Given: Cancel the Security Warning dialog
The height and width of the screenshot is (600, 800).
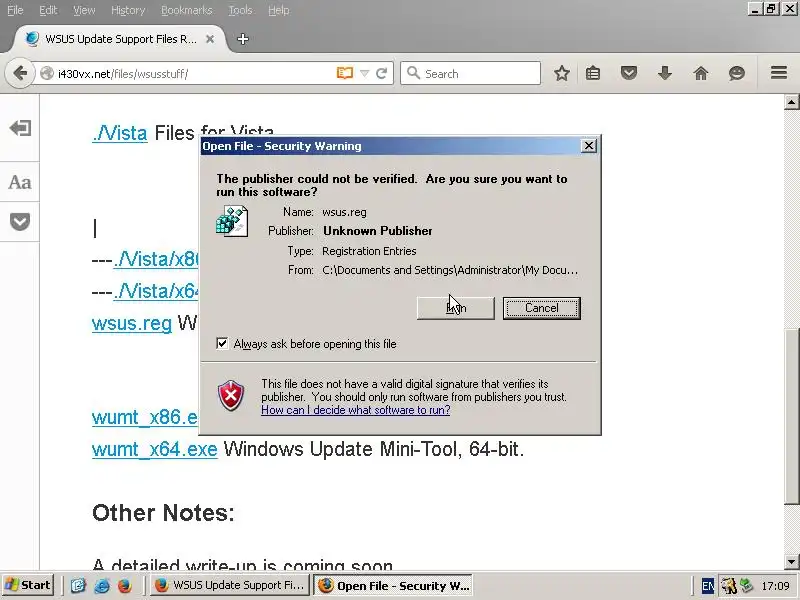Looking at the screenshot, I should click(x=541, y=308).
